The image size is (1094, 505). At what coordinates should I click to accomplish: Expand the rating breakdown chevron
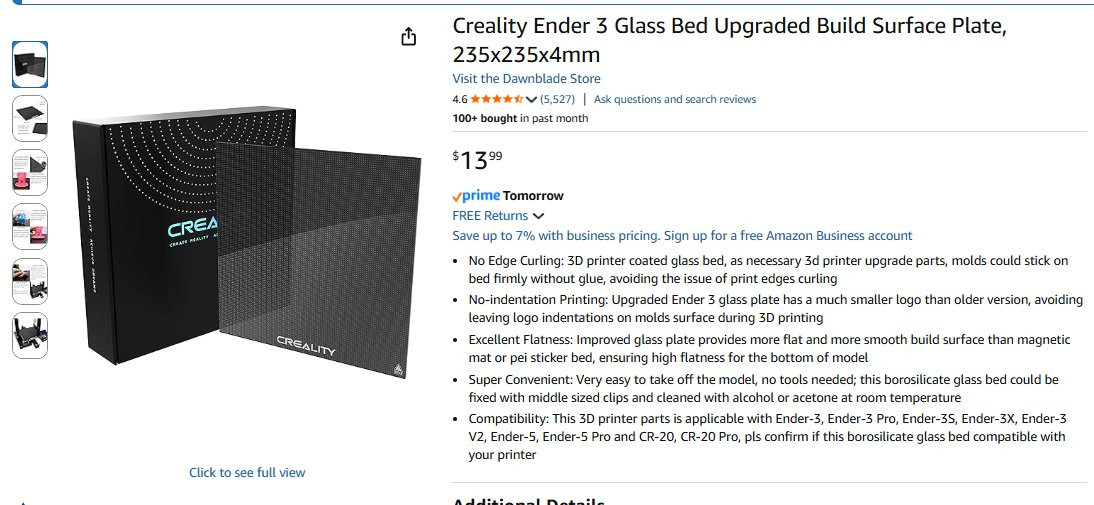531,99
